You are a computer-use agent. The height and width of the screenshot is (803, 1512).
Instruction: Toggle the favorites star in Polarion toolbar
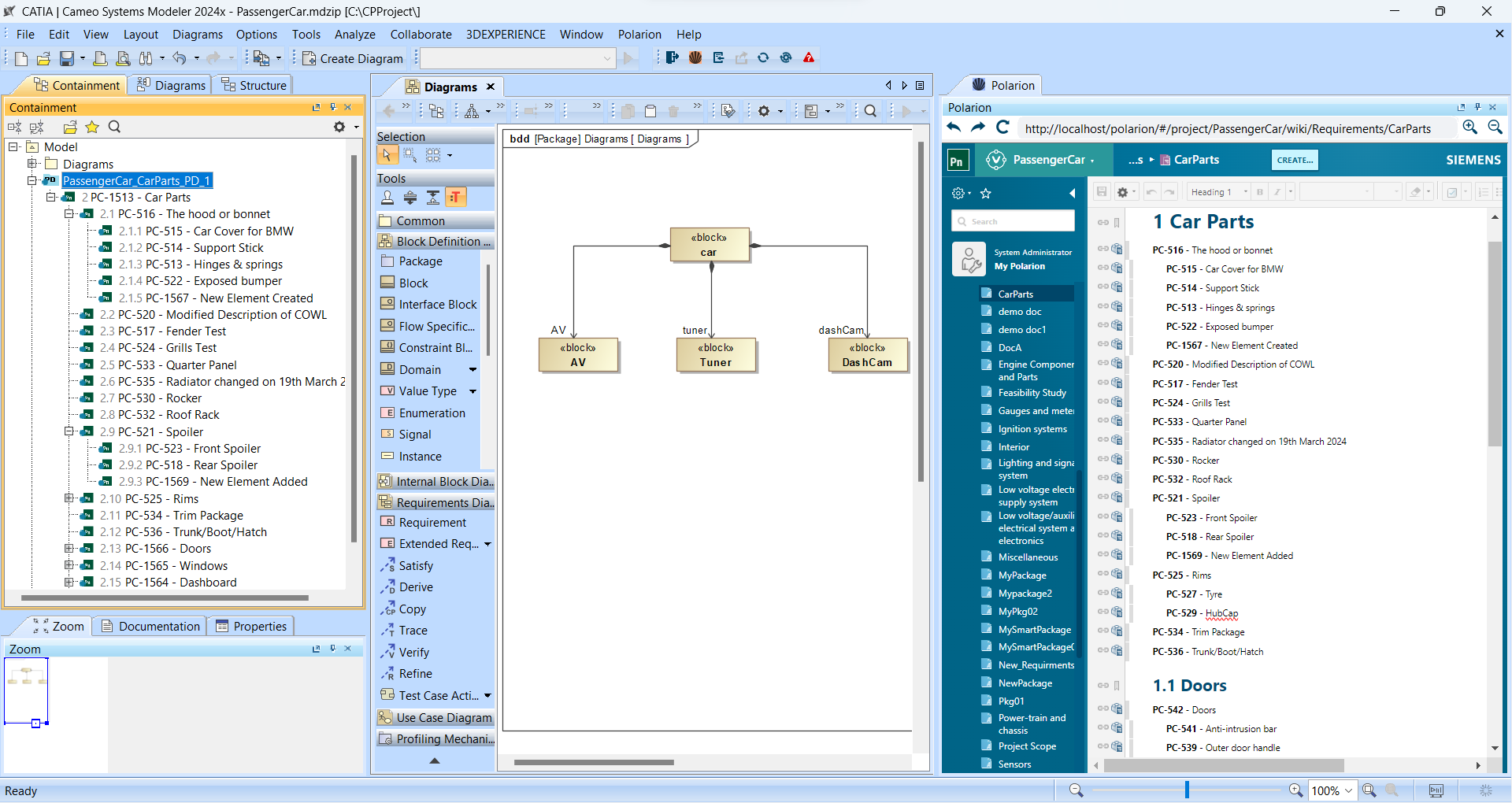986,192
